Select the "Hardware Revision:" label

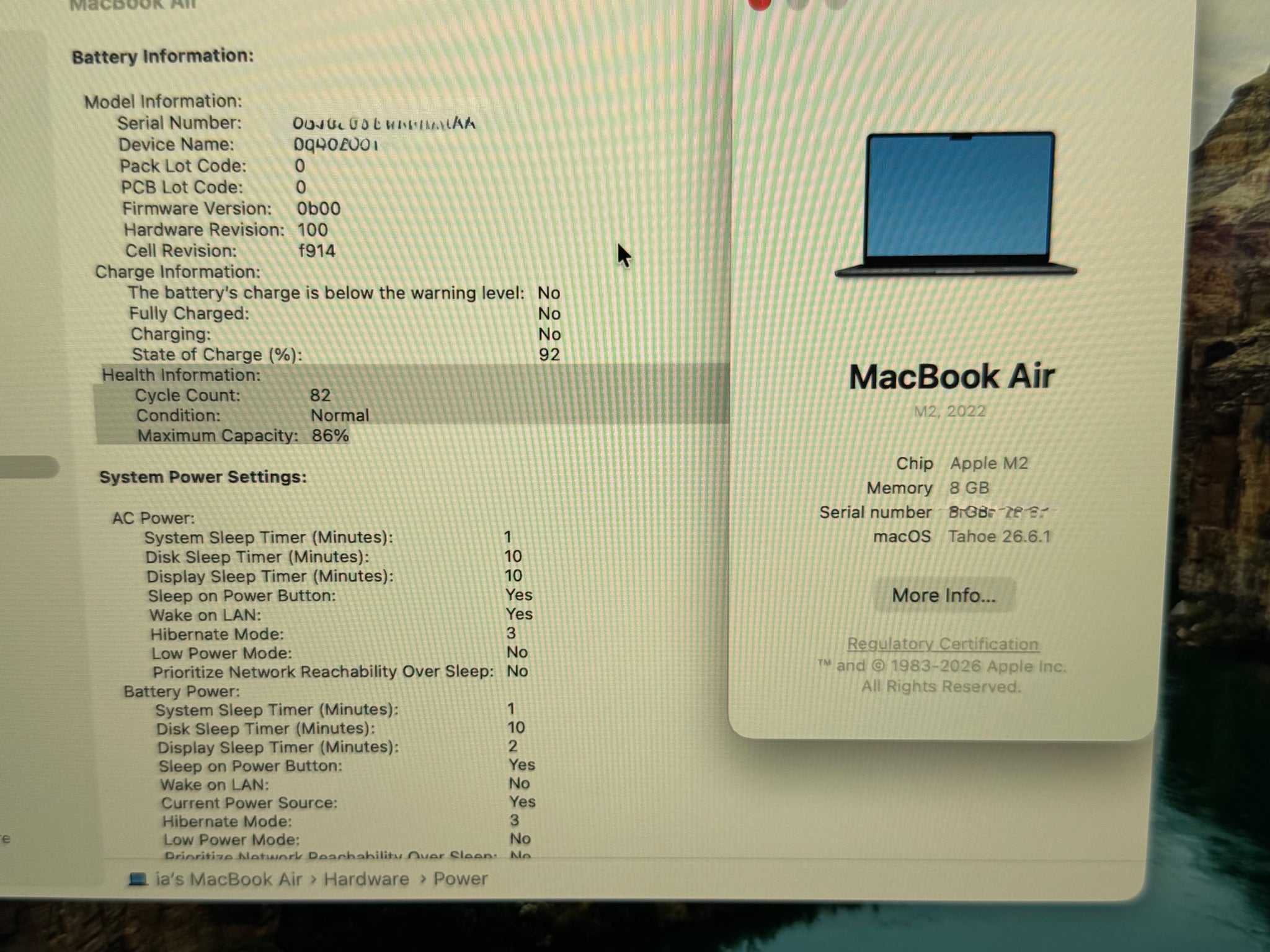(204, 230)
